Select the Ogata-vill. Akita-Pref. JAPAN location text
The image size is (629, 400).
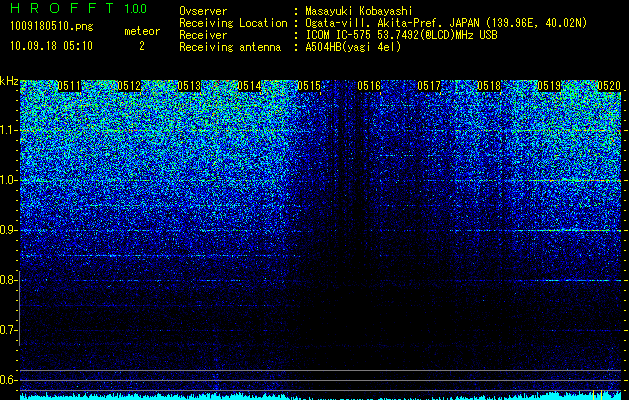(446, 23)
